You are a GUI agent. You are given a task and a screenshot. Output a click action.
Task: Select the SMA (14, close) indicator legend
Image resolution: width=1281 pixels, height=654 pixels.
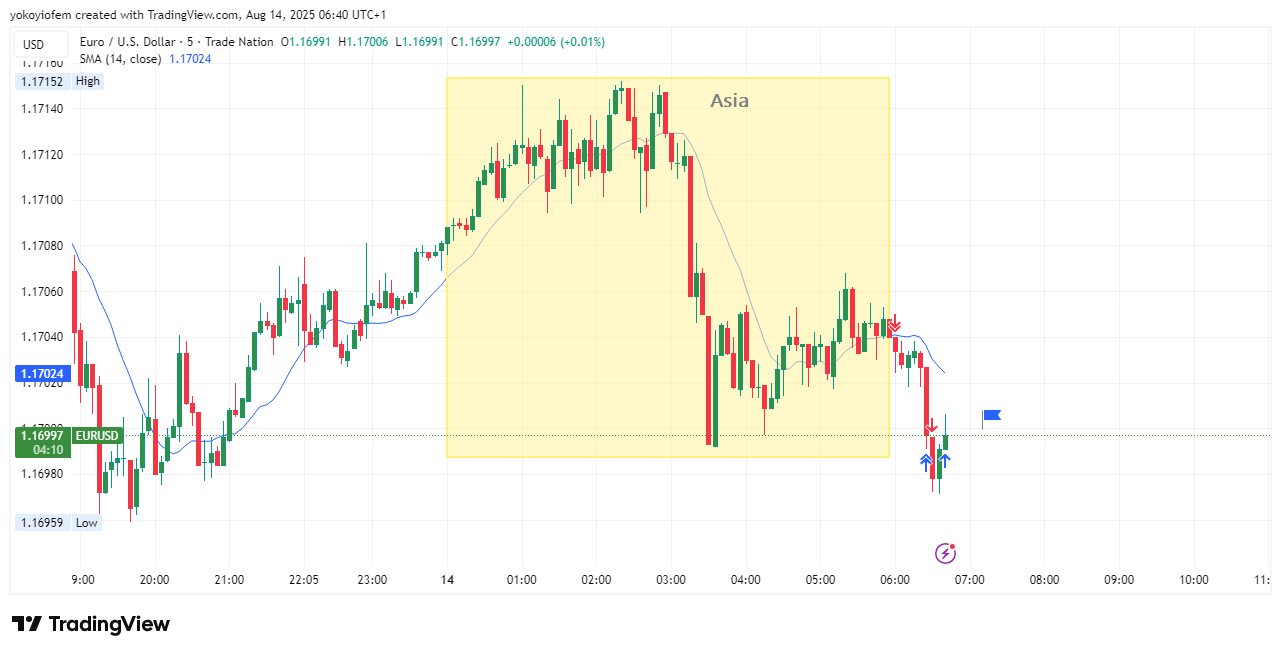point(121,59)
